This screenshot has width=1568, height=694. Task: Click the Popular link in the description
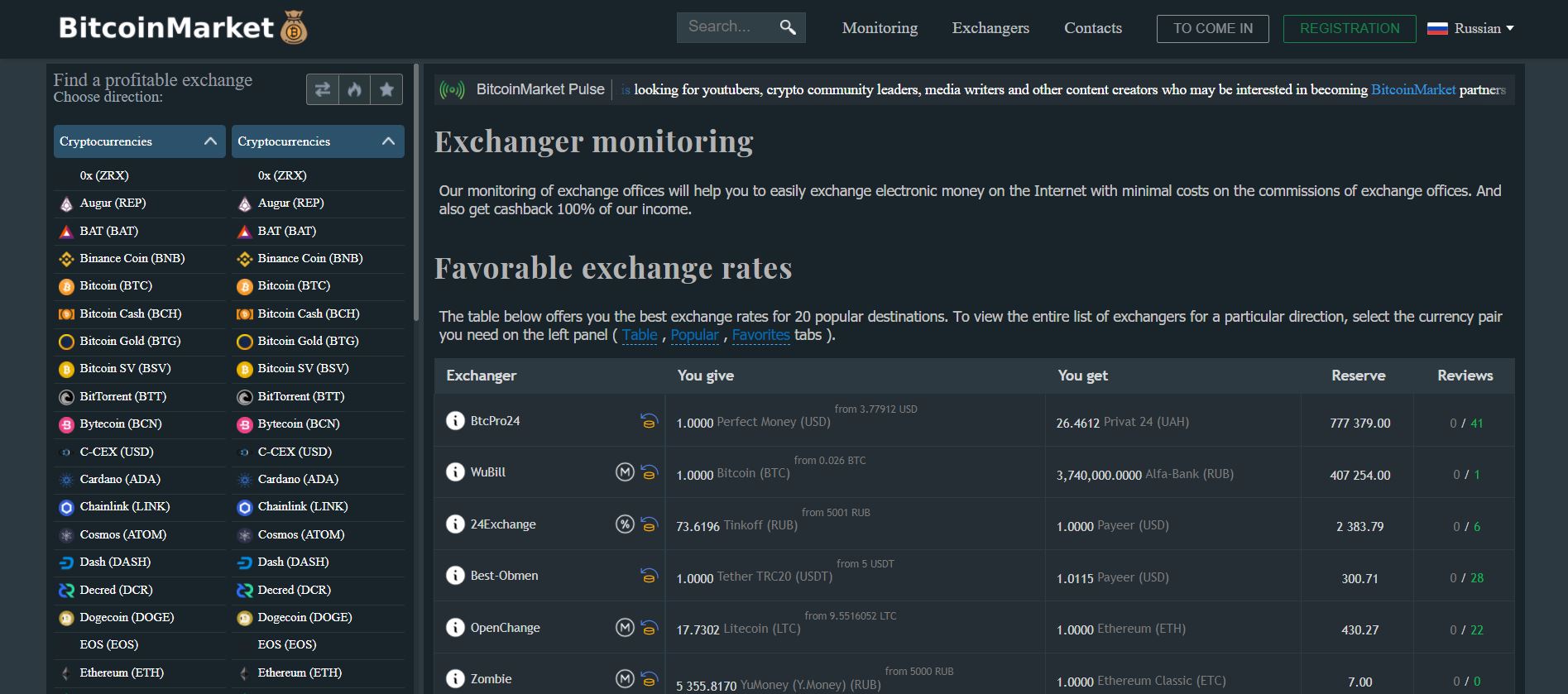(694, 335)
